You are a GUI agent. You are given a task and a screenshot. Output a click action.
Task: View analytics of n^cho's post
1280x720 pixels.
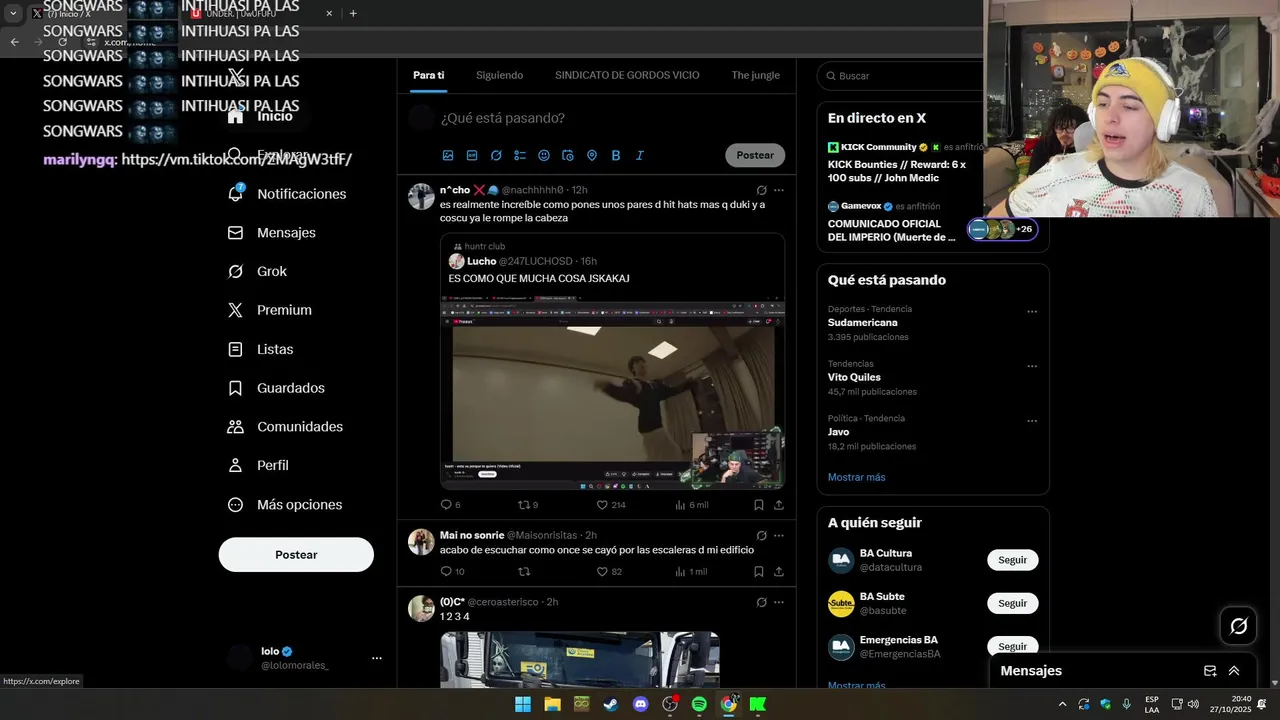click(691, 505)
